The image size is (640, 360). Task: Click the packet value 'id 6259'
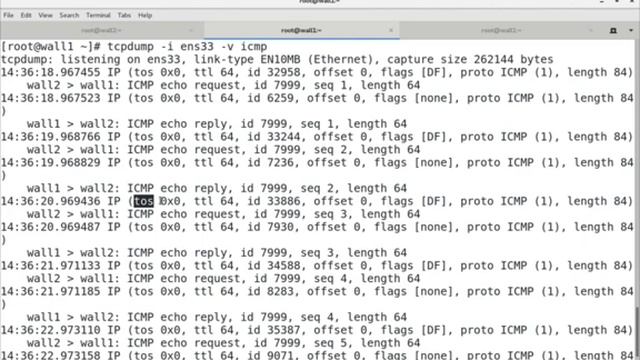click(x=270, y=98)
